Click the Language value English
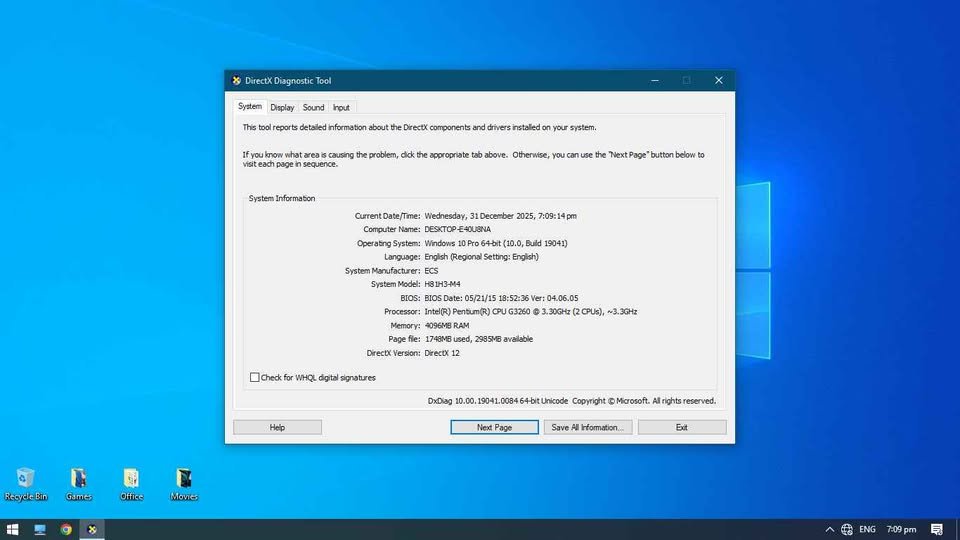960x540 pixels. click(x=481, y=257)
